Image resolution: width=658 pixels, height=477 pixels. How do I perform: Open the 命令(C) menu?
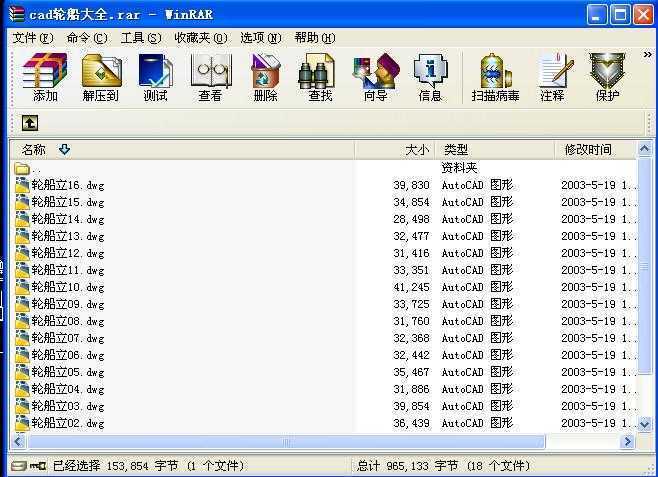point(87,38)
